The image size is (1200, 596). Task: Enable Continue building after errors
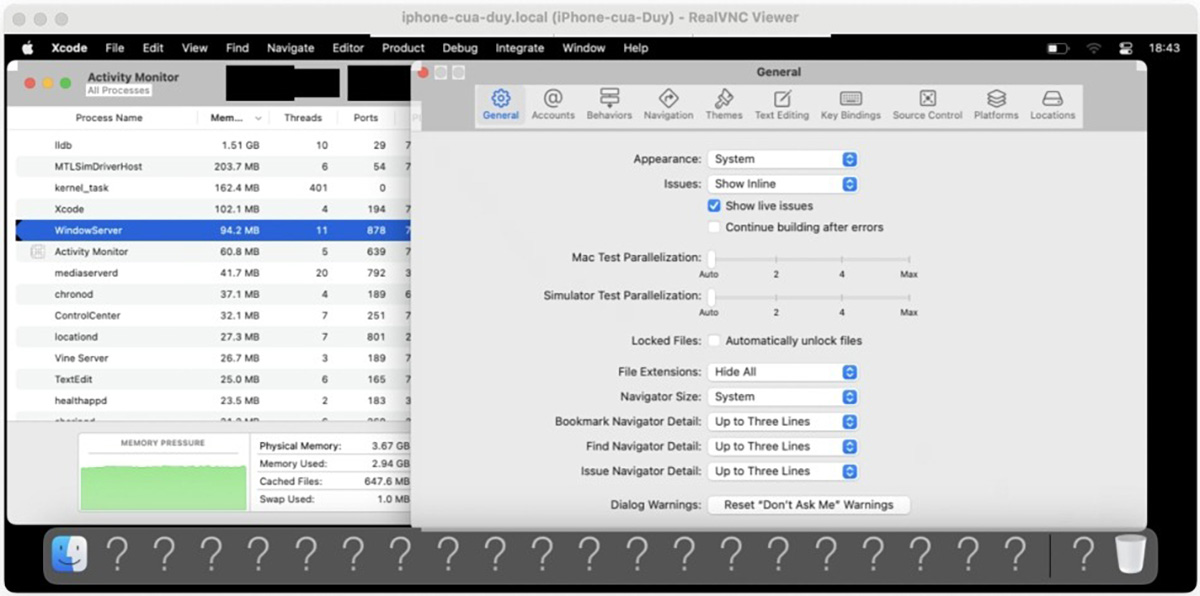point(714,227)
